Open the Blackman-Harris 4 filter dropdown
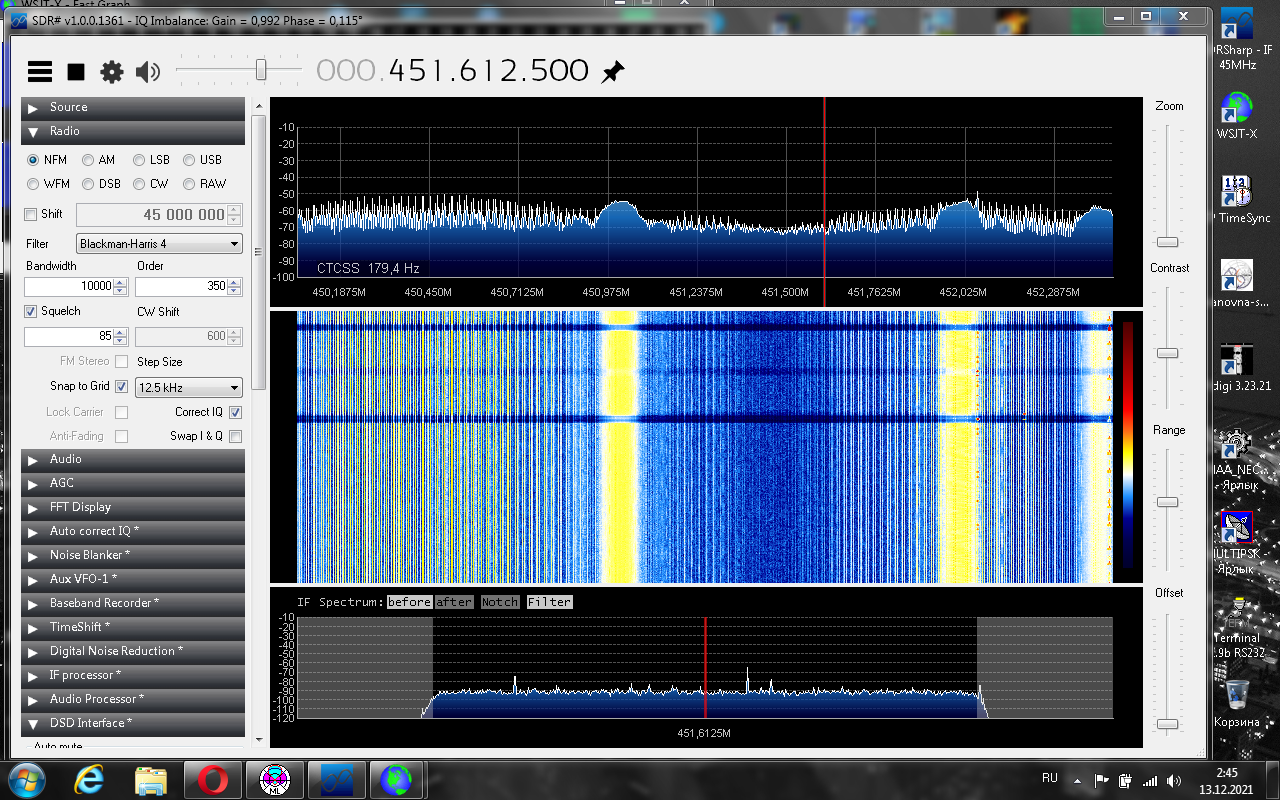 tap(160, 244)
